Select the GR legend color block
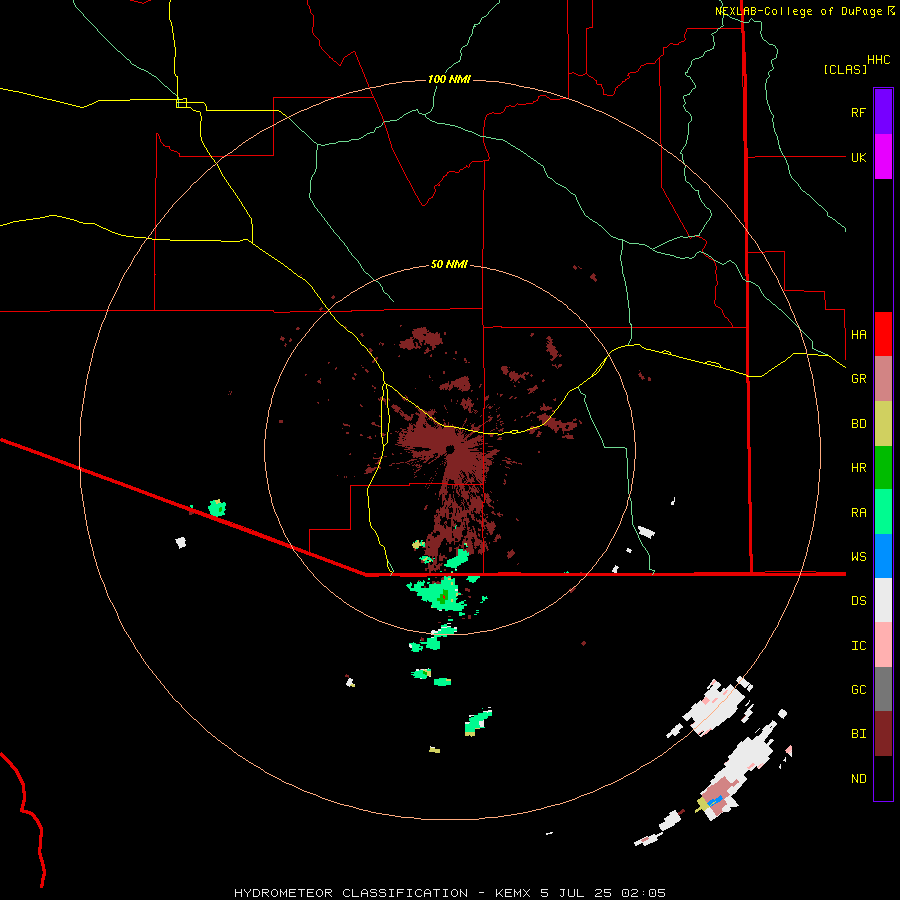Image resolution: width=900 pixels, height=900 pixels. pos(883,379)
